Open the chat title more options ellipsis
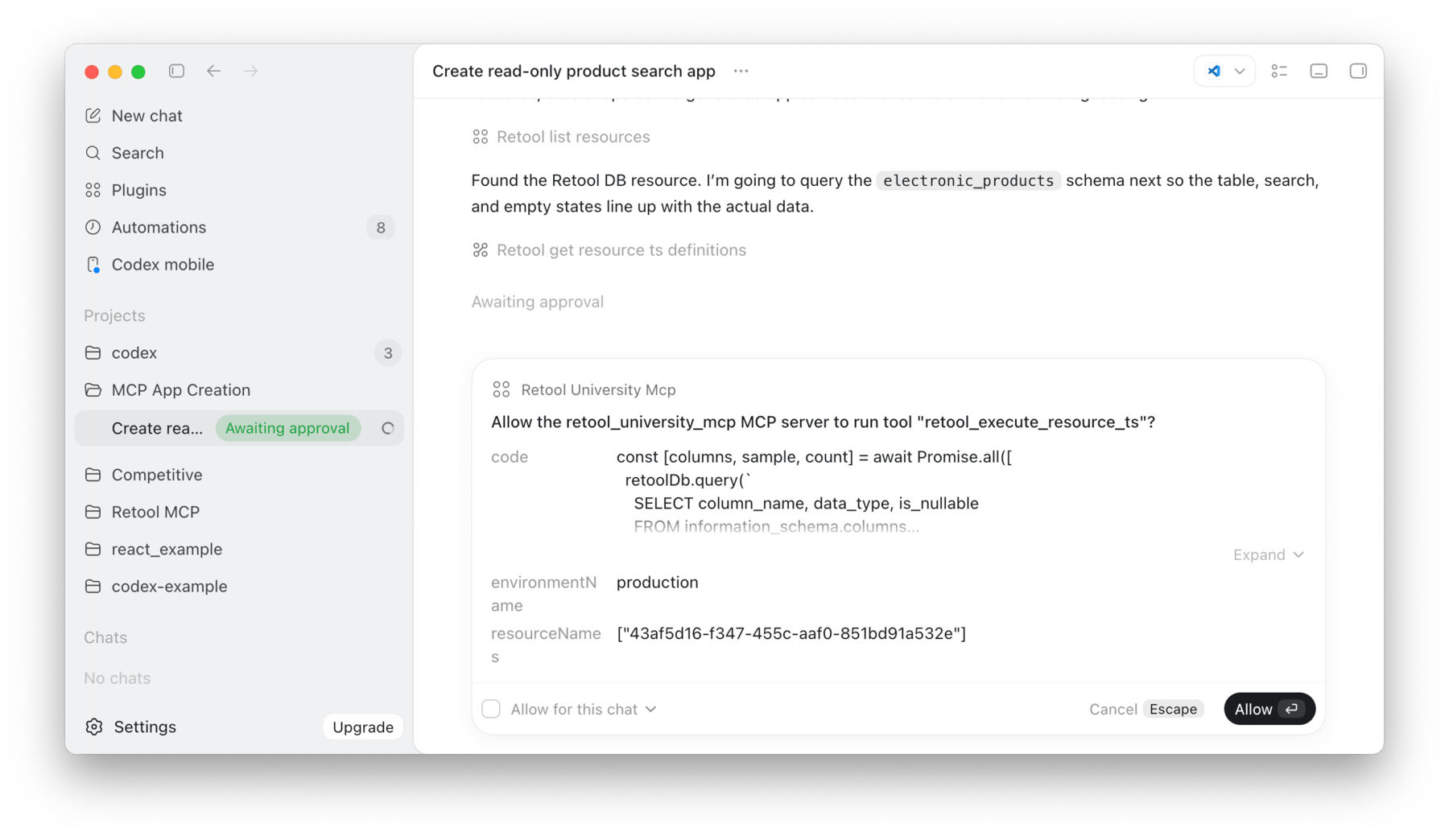The height and width of the screenshot is (840, 1449). [741, 71]
